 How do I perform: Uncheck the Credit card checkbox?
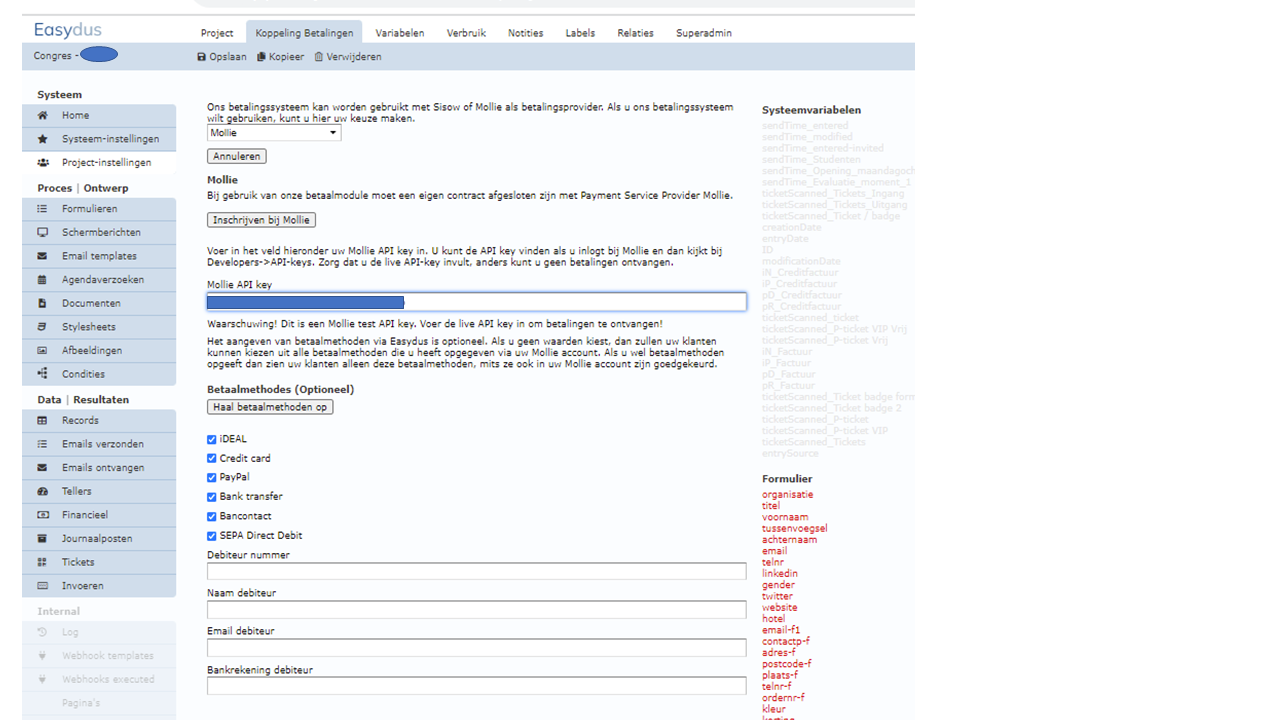[x=212, y=458]
